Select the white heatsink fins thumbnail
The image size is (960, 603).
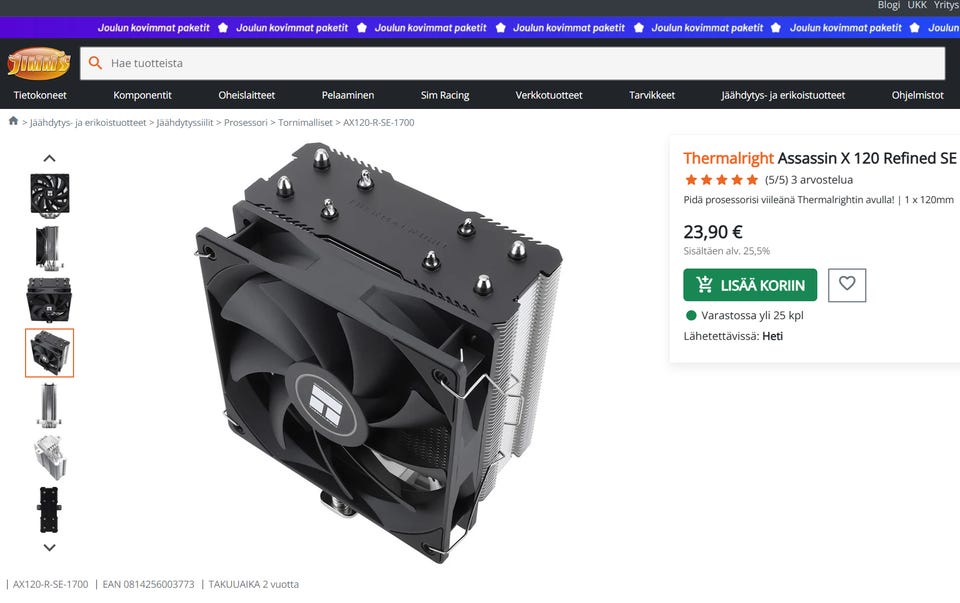pos(49,457)
